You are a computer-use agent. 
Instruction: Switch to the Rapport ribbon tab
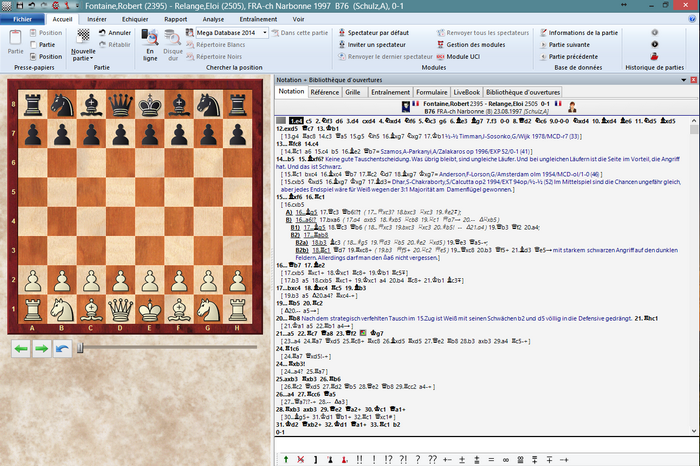pos(175,19)
